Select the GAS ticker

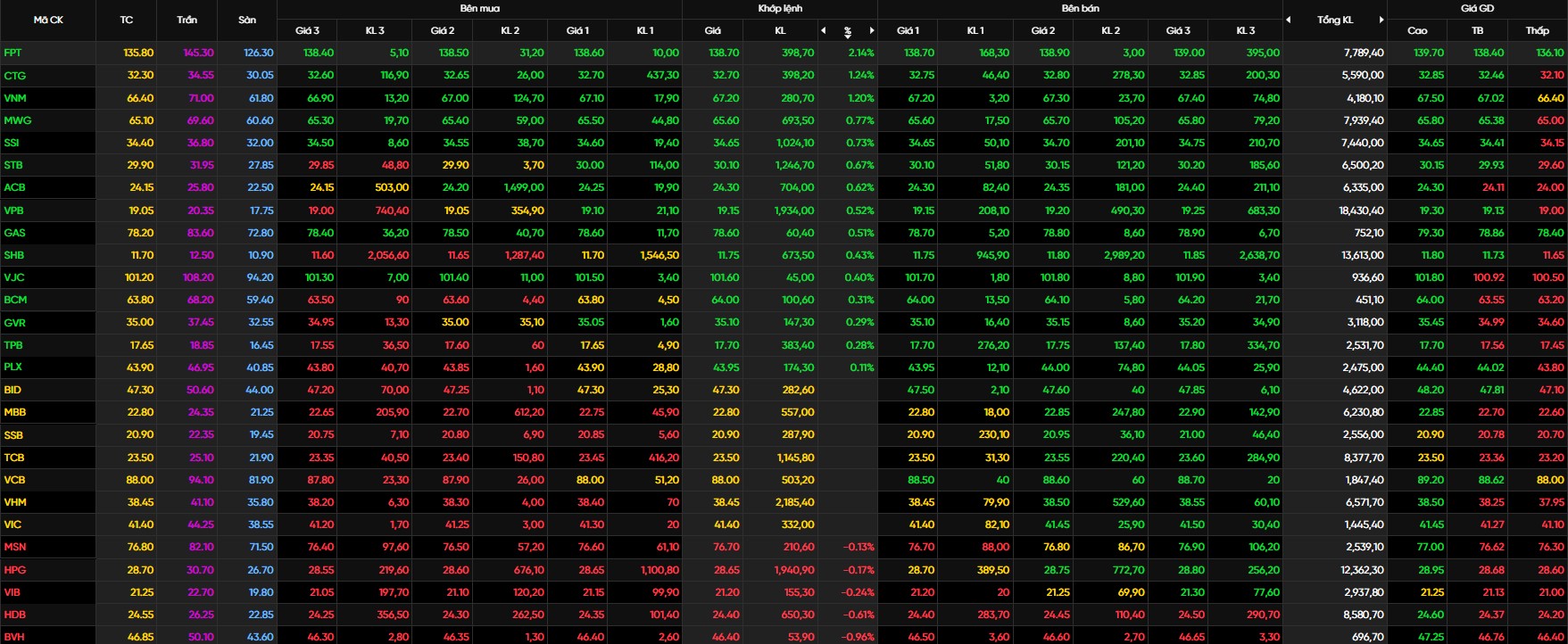coord(14,233)
